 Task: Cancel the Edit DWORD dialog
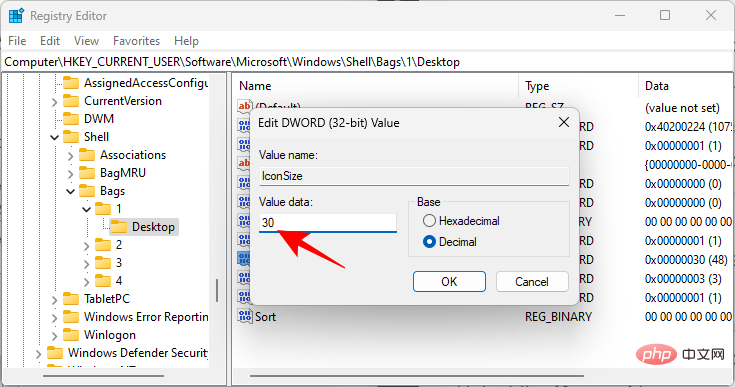pos(532,282)
